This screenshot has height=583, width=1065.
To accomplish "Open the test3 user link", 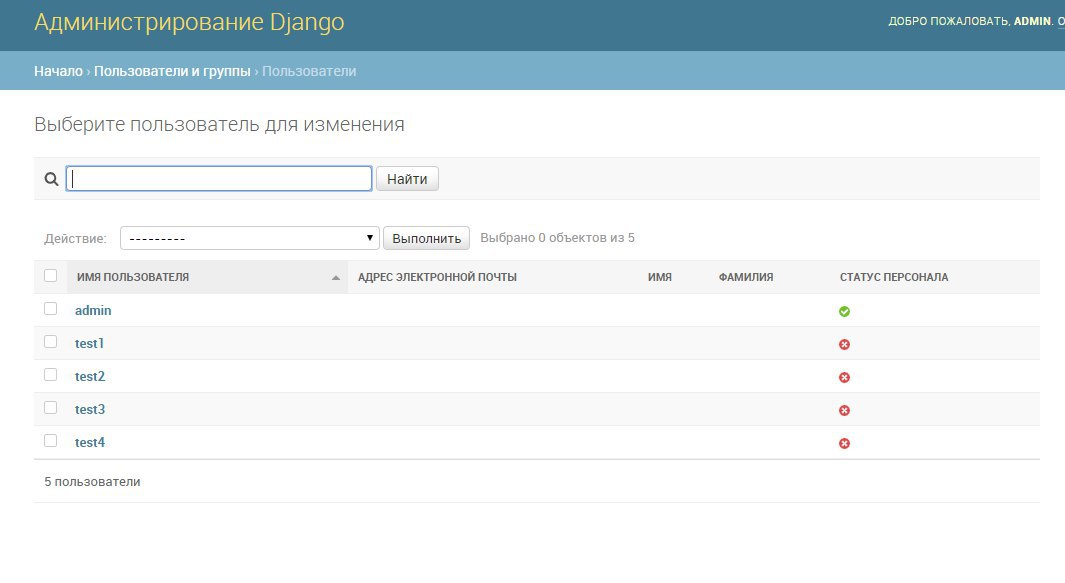I will tap(90, 409).
